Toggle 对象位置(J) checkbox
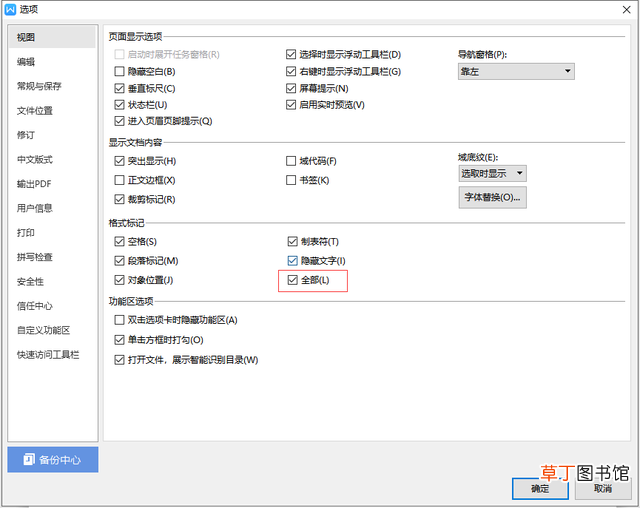The width and height of the screenshot is (640, 508). (x=119, y=280)
